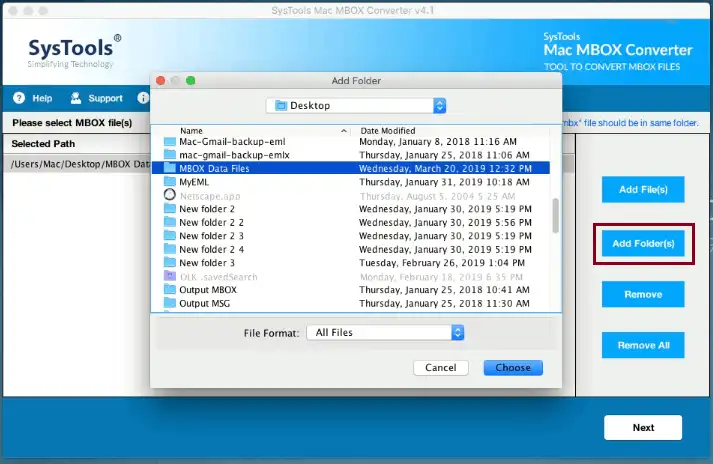Click the OLK .savedSearch file icon
The height and width of the screenshot is (464, 713).
click(170, 276)
